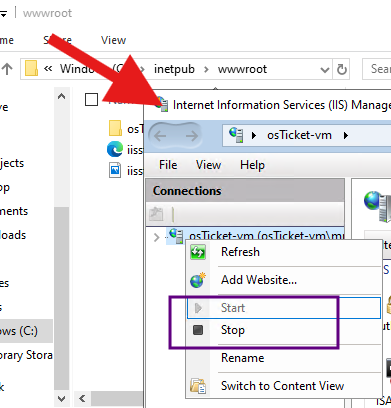Tick the select-all checkbox in file list header
Image resolution: width=391 pixels, height=408 pixels.
pos(91,99)
